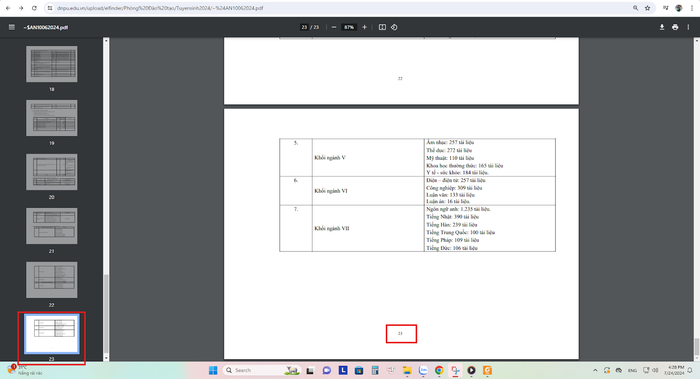Open page 20 thumbnail in the sidebar
The image size is (700, 379).
click(51, 172)
